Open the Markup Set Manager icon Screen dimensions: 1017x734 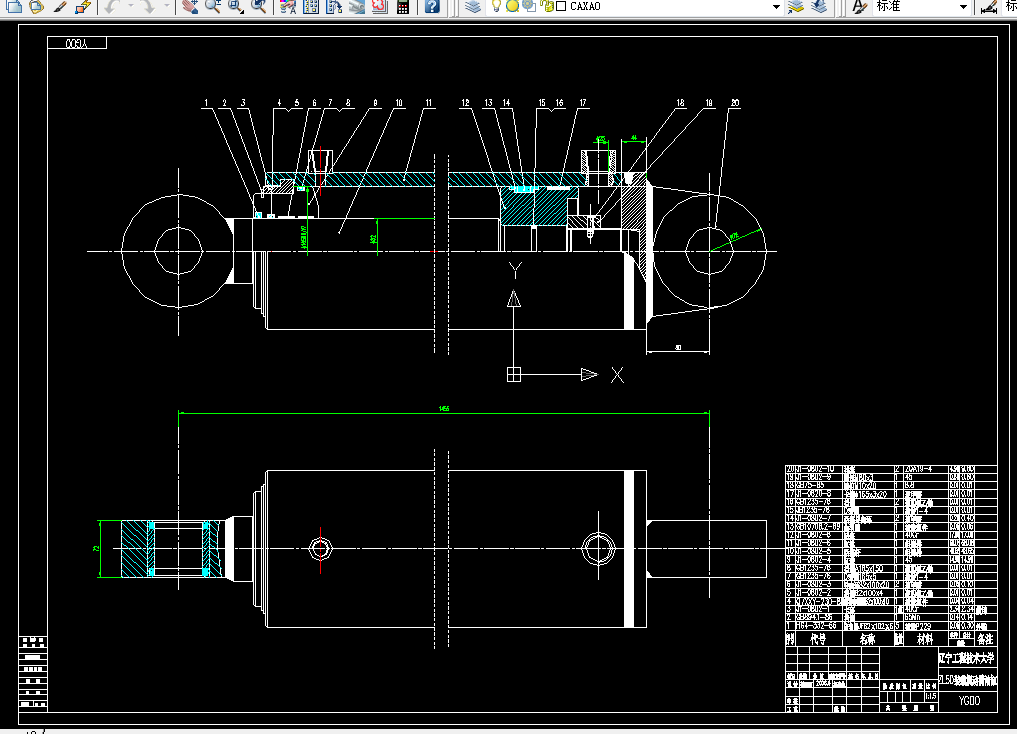[379, 6]
